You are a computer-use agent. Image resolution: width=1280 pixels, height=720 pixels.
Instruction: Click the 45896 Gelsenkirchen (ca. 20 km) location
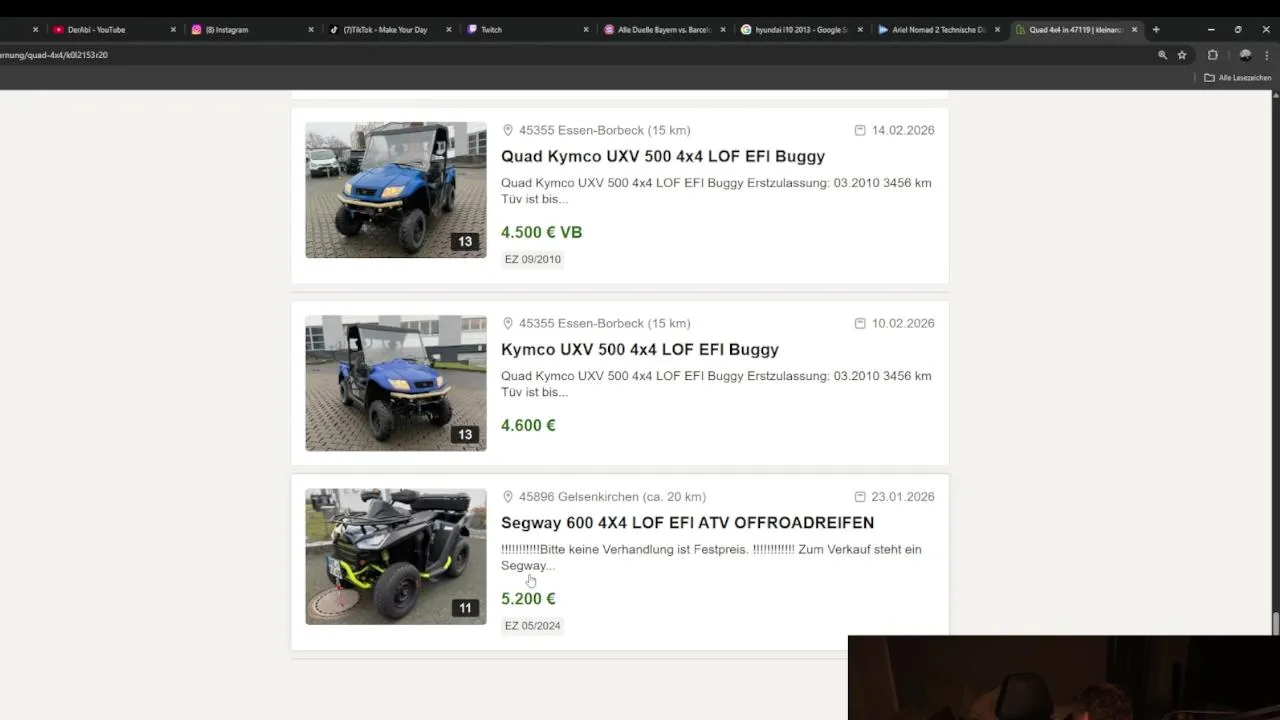click(612, 496)
